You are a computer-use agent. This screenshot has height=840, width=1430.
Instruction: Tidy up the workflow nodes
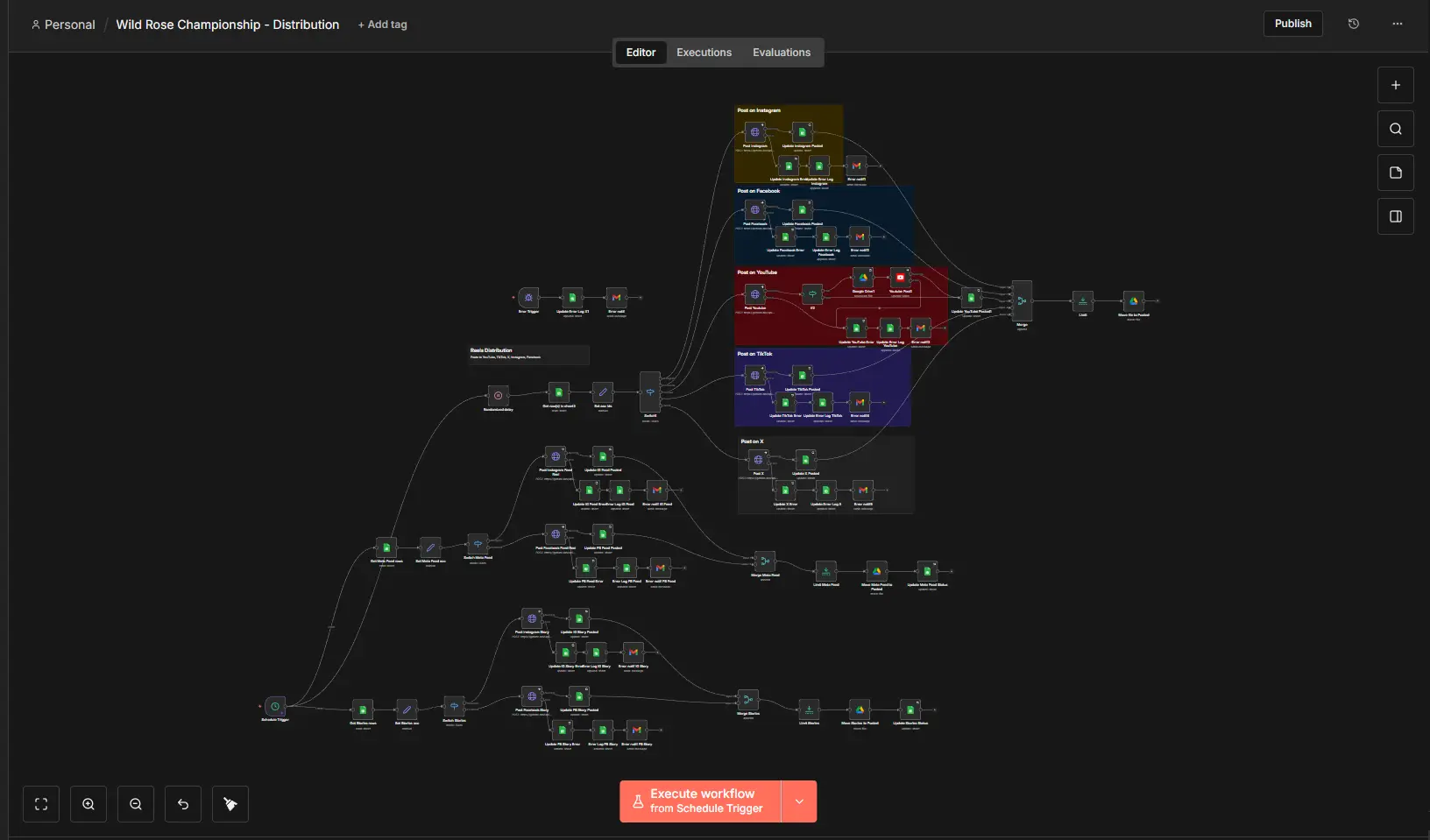click(x=230, y=804)
